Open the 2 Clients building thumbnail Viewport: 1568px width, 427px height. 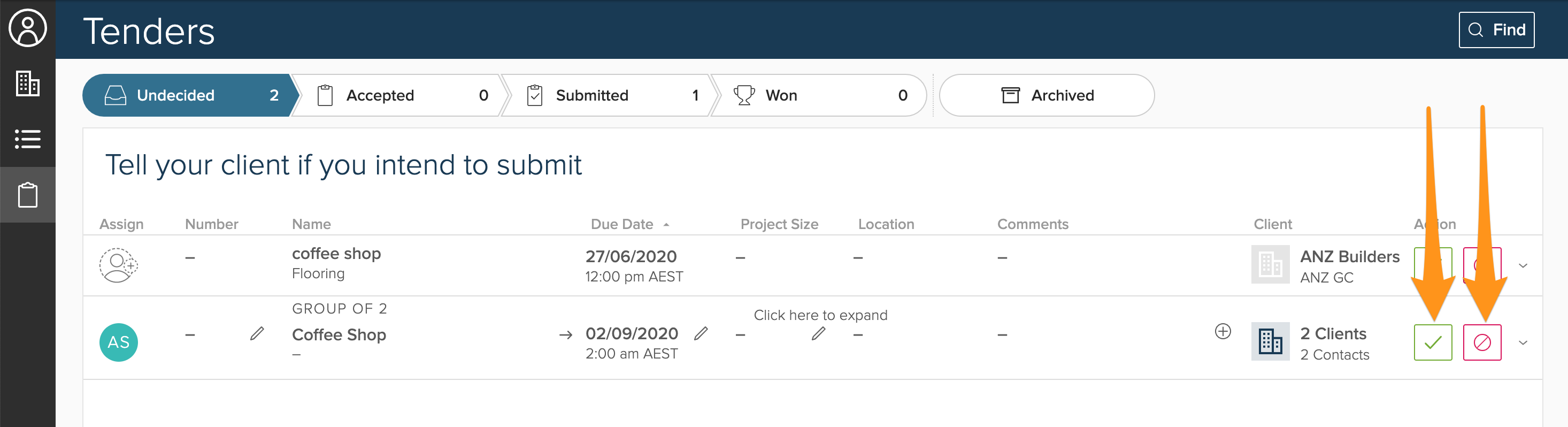(x=1270, y=342)
